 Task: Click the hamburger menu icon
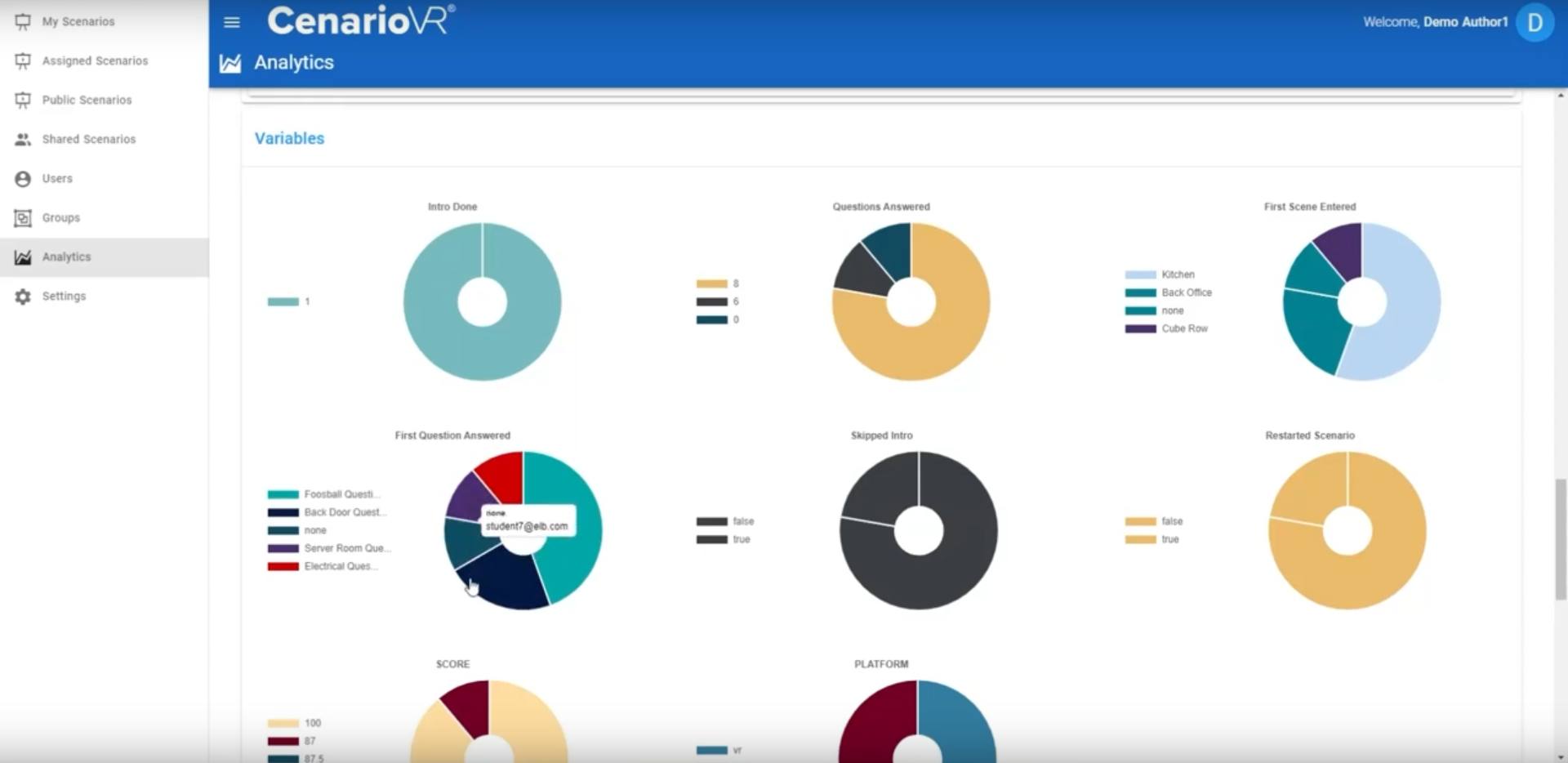click(232, 23)
